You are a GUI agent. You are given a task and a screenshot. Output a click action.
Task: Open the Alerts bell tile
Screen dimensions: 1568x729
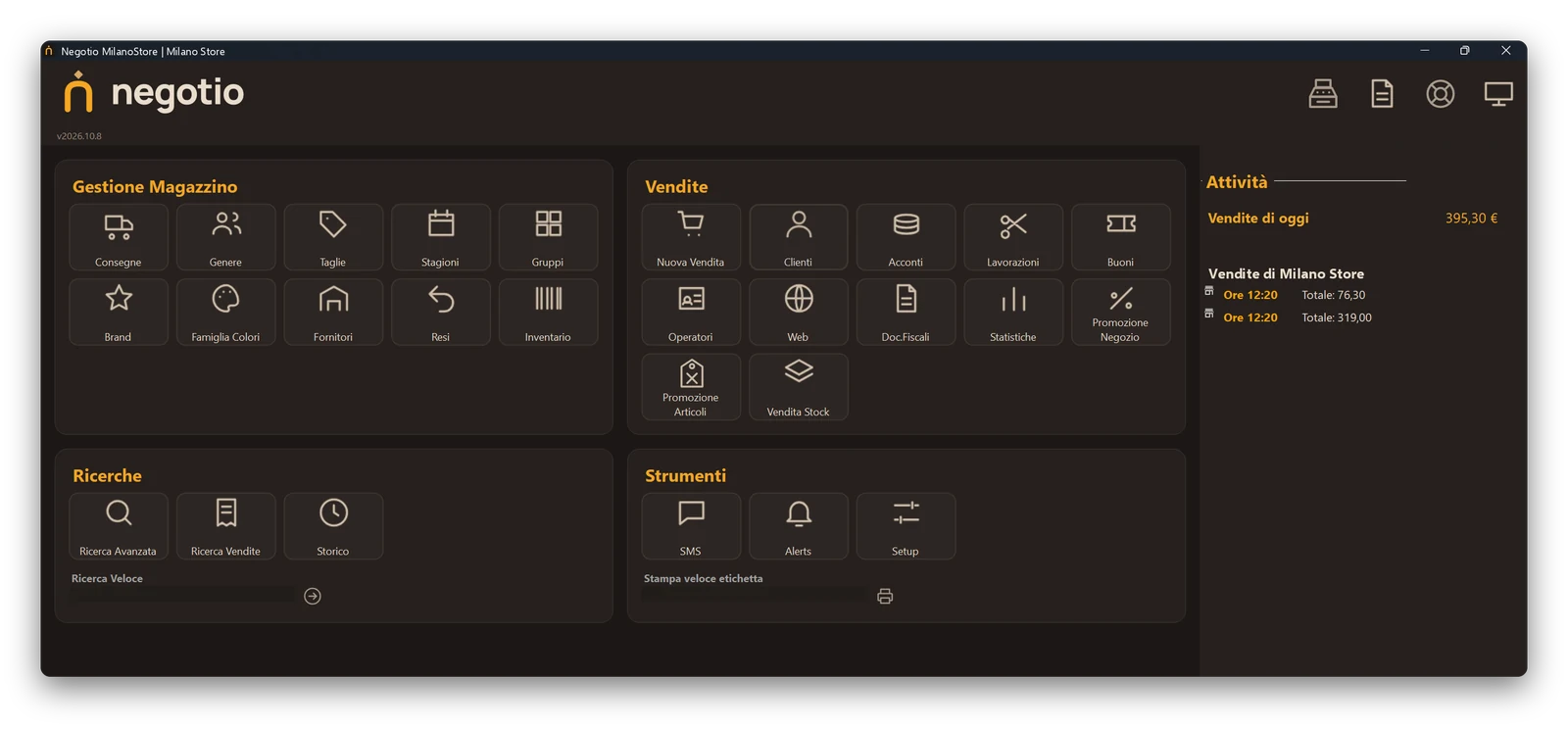click(799, 526)
